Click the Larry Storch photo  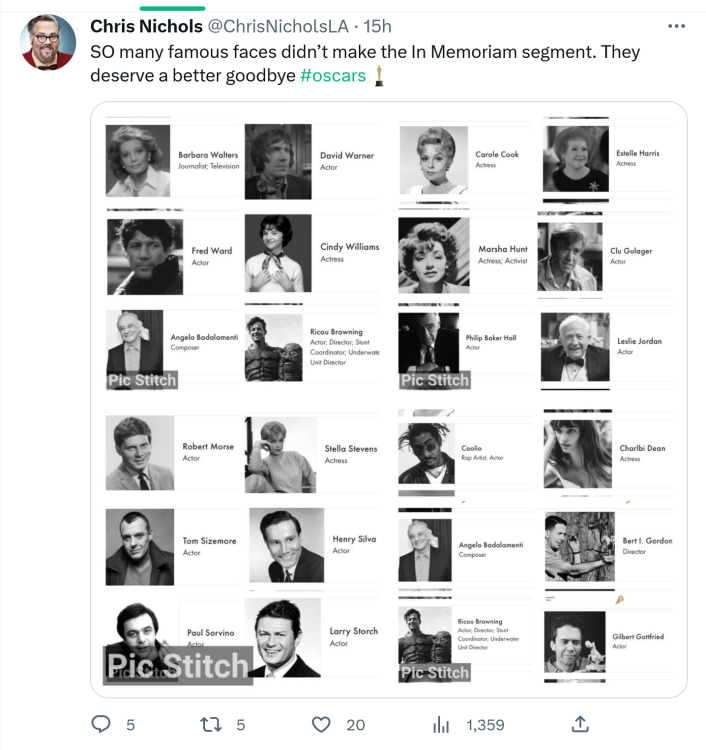pos(285,639)
